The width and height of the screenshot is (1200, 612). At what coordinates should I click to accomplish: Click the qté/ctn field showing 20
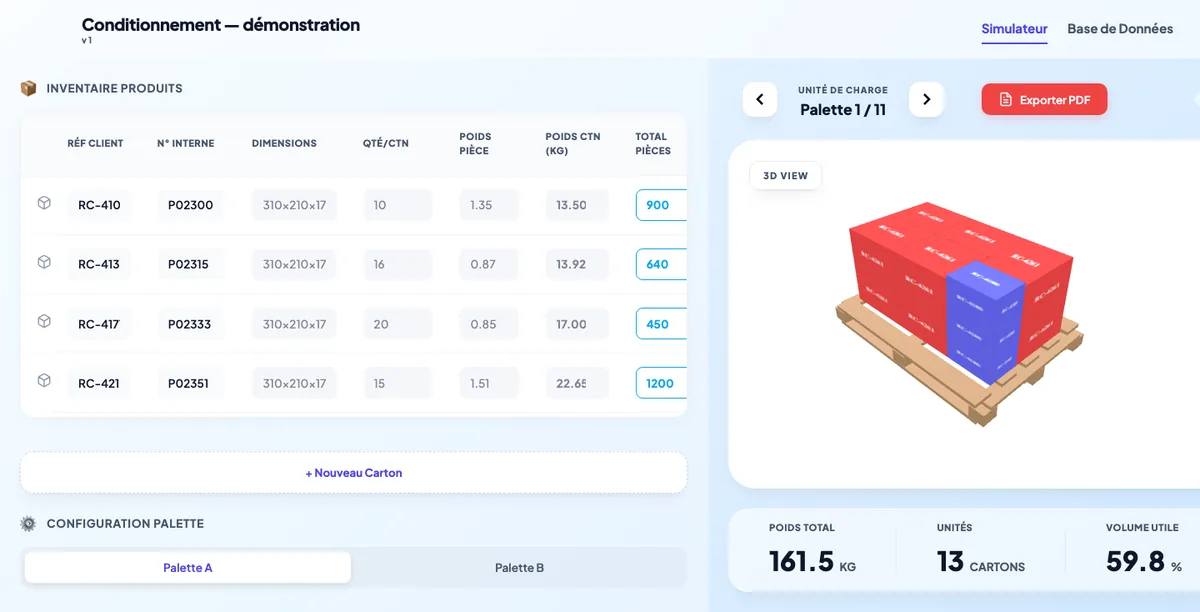click(x=397, y=324)
